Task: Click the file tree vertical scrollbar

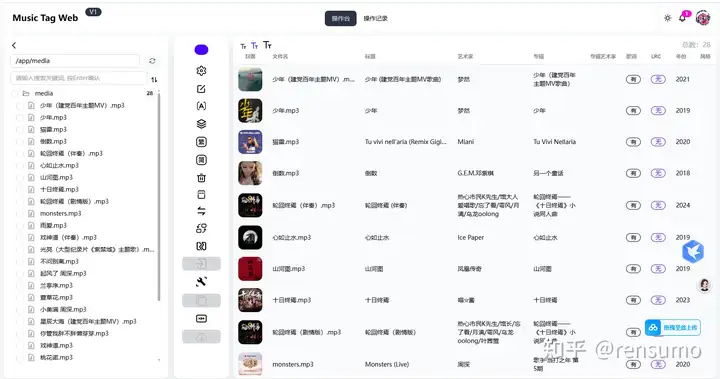Action: coord(159,198)
